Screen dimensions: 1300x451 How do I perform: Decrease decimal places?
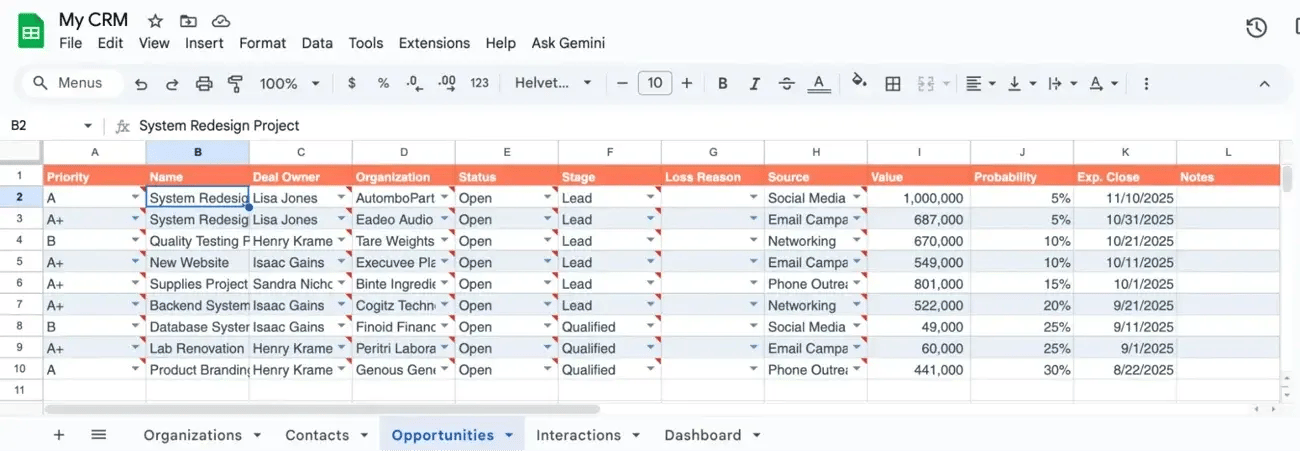[415, 84]
